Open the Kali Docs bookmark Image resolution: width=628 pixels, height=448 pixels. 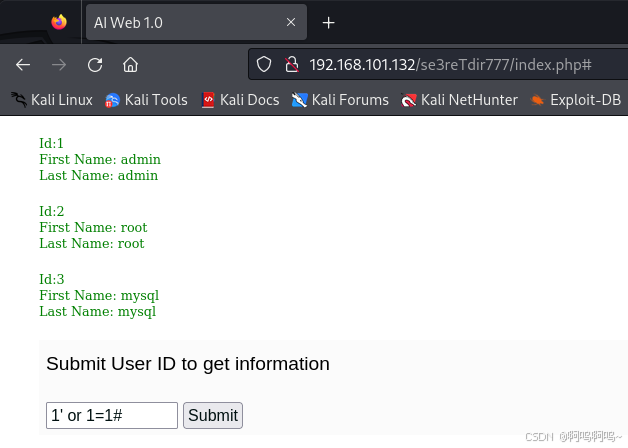click(x=240, y=100)
